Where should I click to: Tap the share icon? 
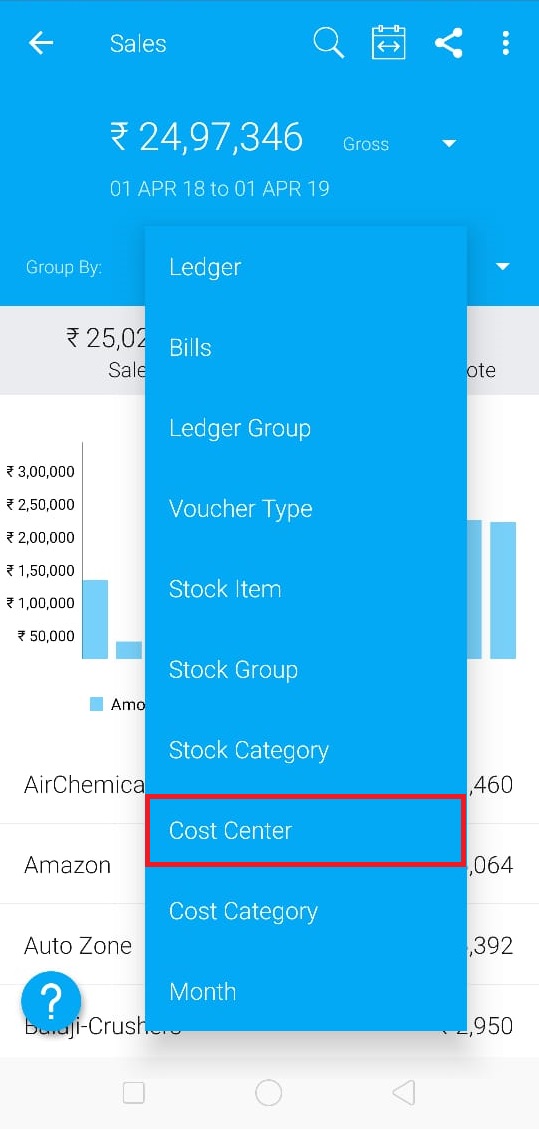(448, 43)
